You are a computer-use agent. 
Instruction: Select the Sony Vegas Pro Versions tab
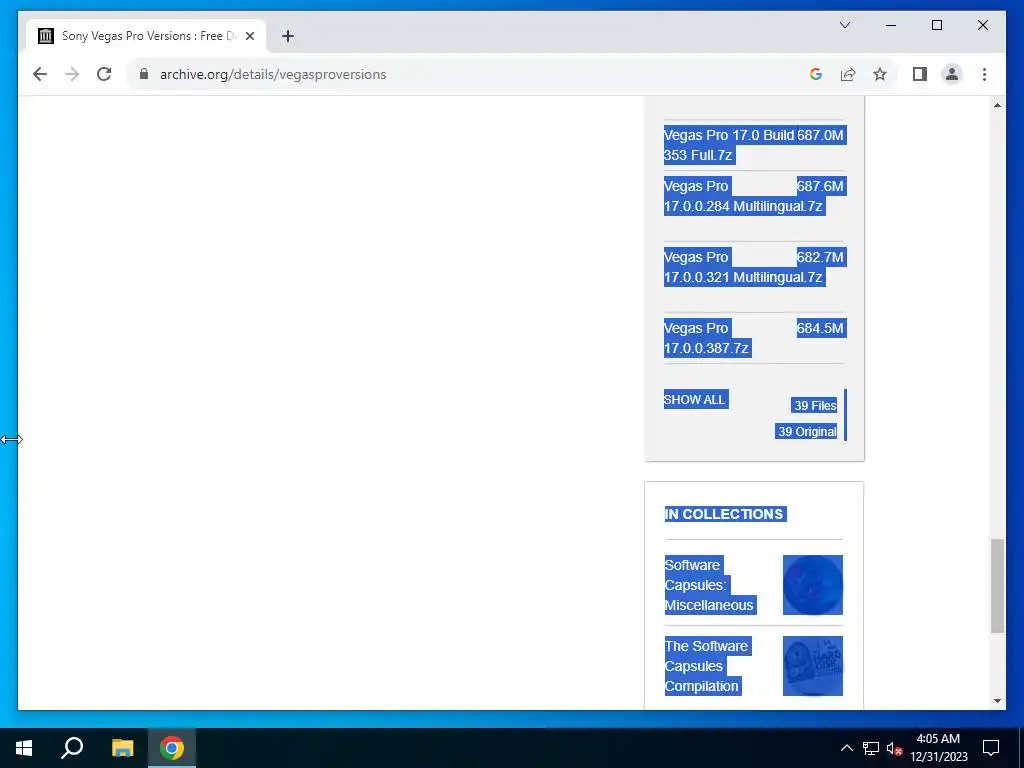146,36
